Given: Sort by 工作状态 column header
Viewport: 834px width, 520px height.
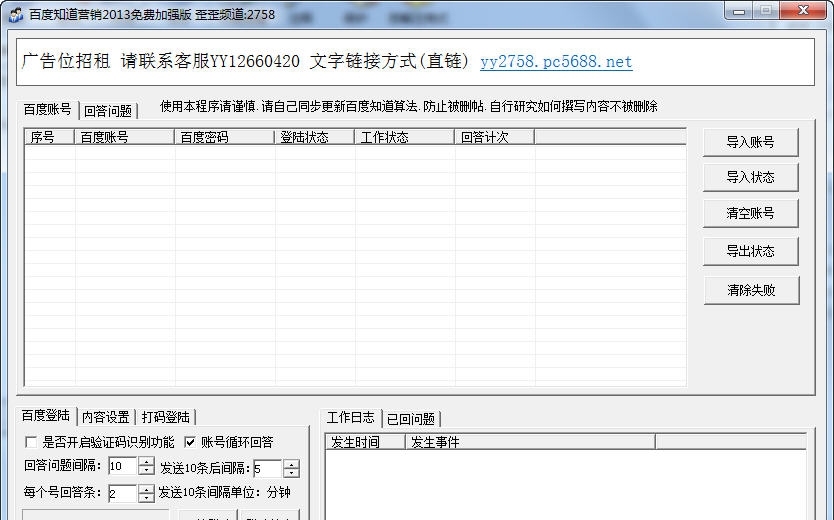Looking at the screenshot, I should pos(404,137).
